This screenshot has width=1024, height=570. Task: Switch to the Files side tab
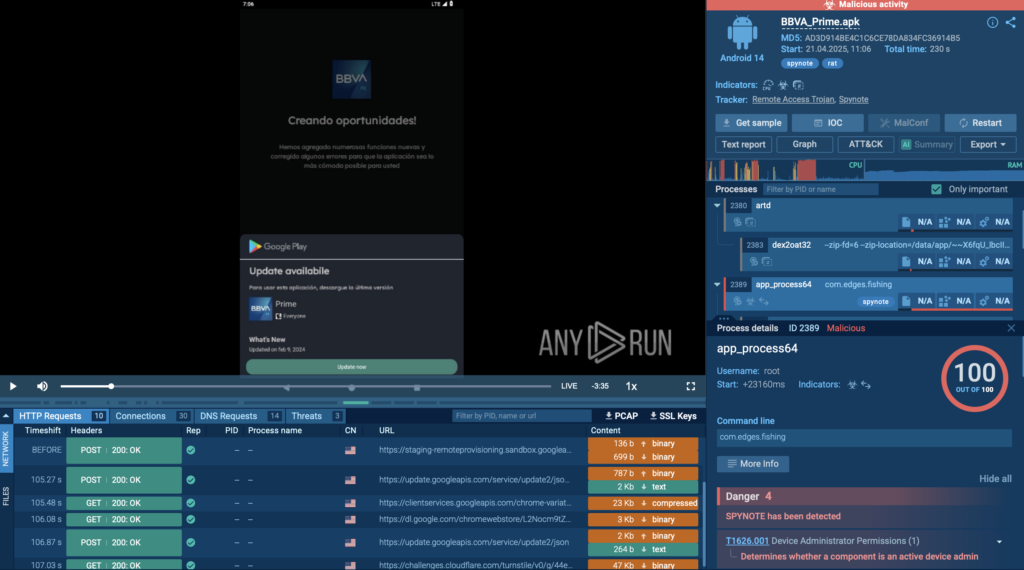[x=6, y=495]
